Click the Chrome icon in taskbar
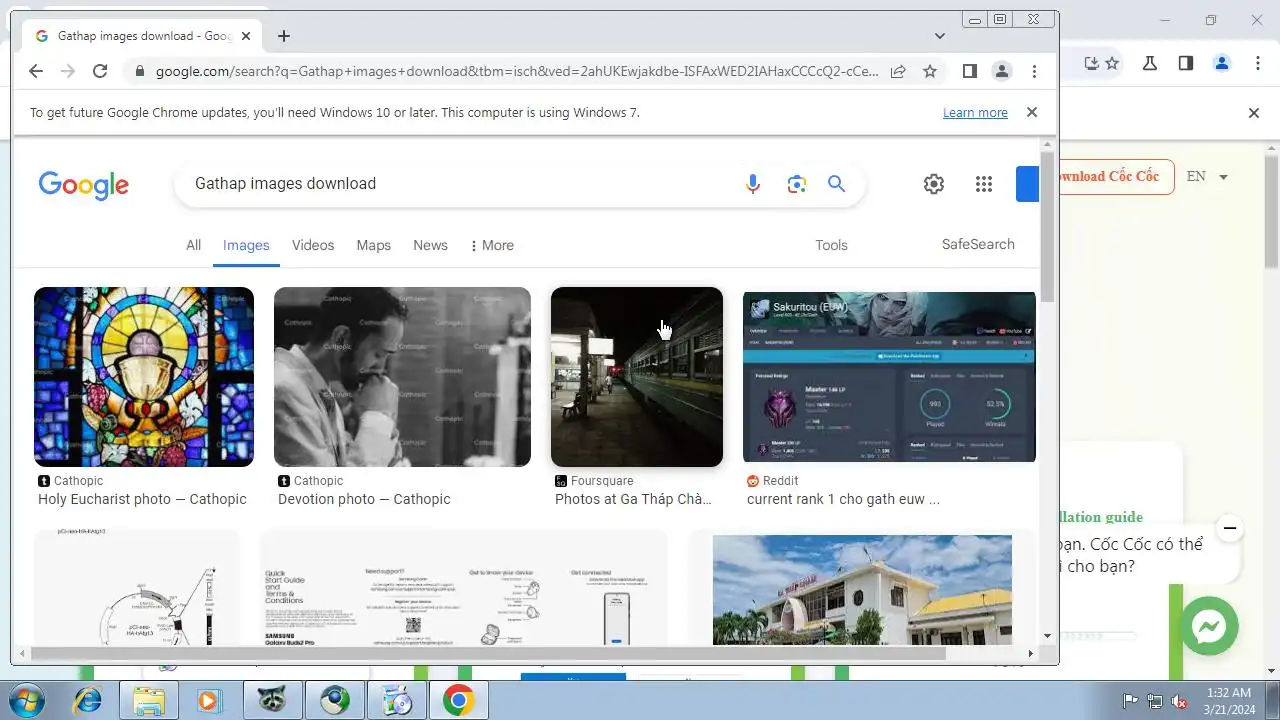The width and height of the screenshot is (1280, 720). 458,701
